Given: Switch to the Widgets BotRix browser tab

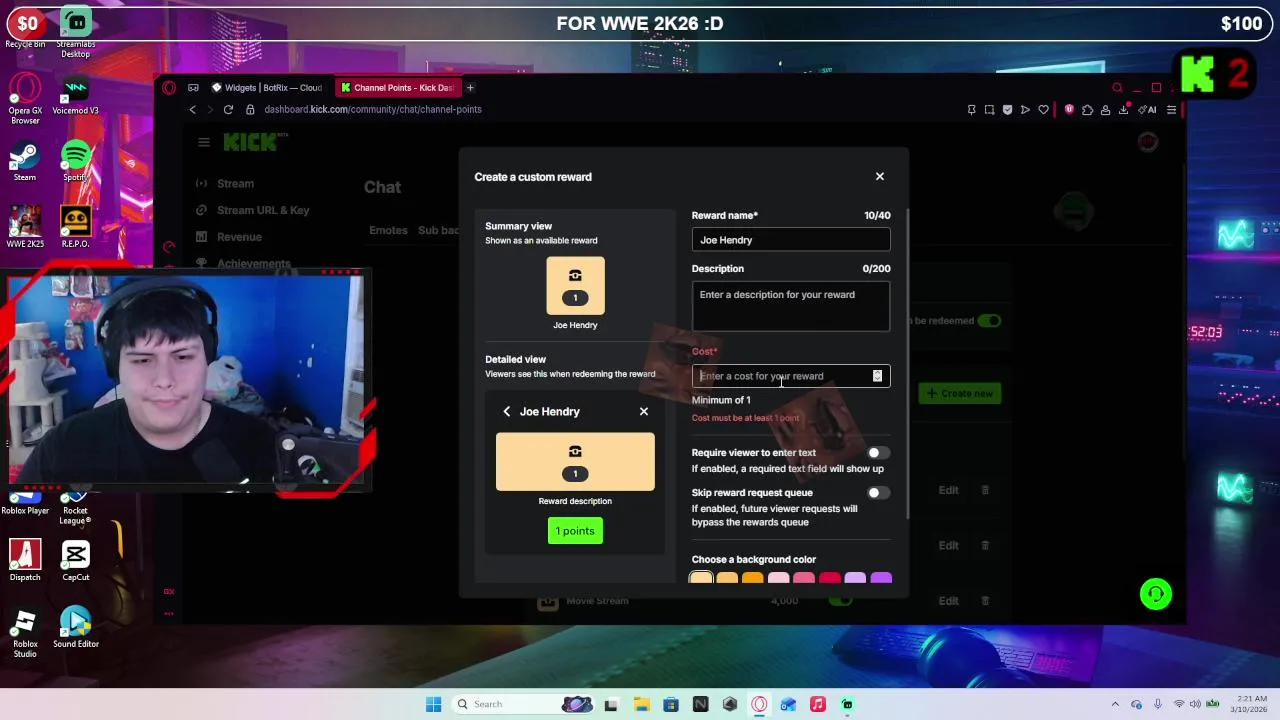Looking at the screenshot, I should coord(266,88).
